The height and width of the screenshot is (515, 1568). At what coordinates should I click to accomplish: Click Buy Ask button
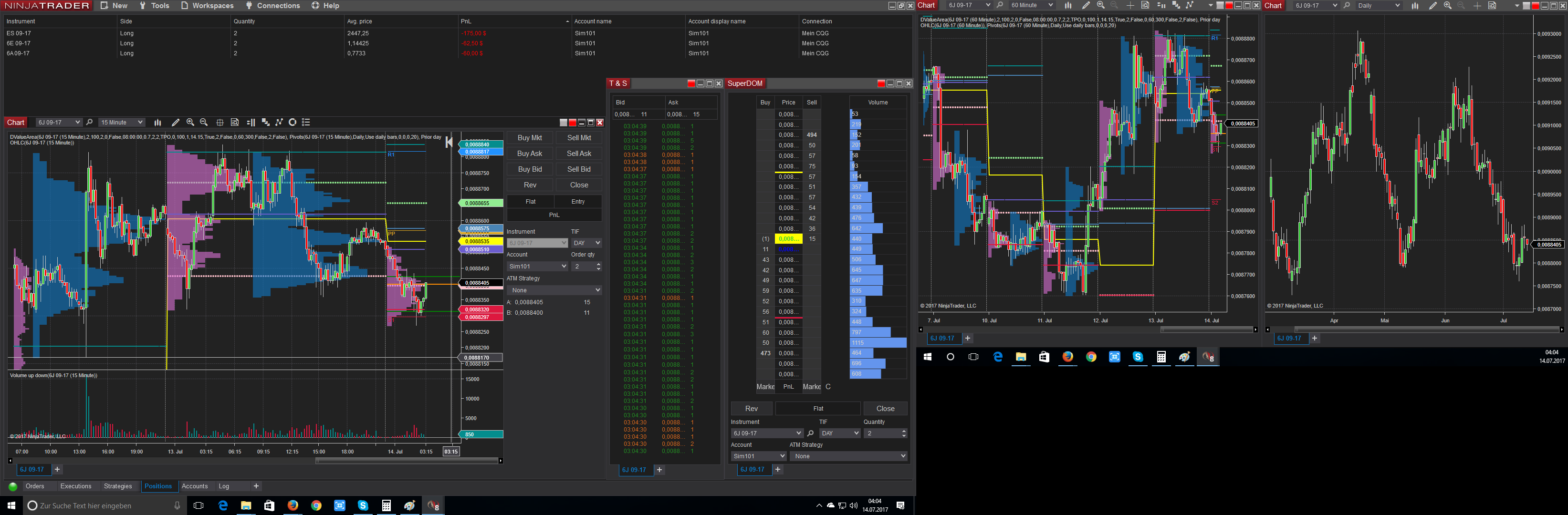click(530, 154)
